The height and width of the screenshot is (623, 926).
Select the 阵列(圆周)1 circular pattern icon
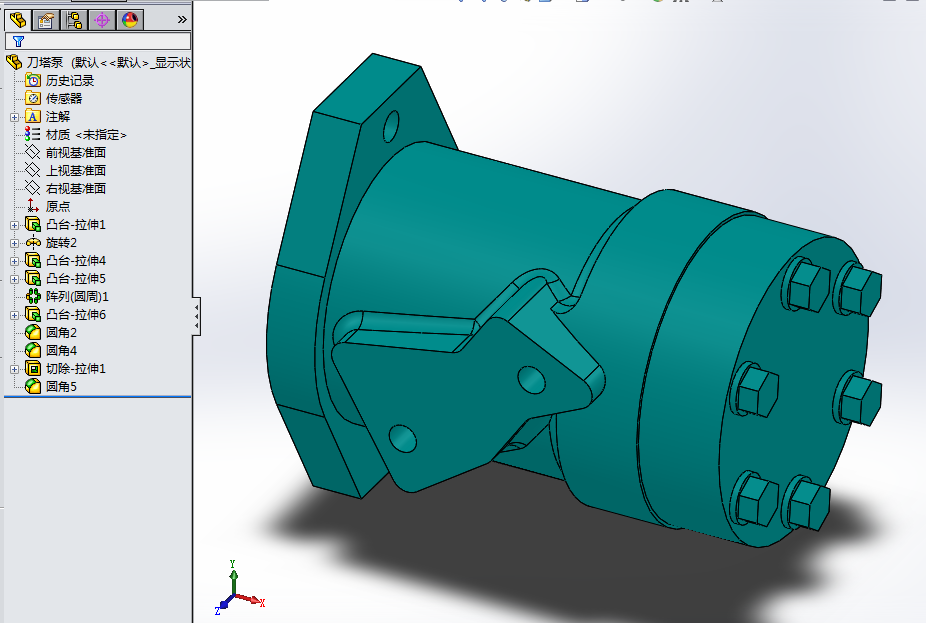[x=33, y=296]
